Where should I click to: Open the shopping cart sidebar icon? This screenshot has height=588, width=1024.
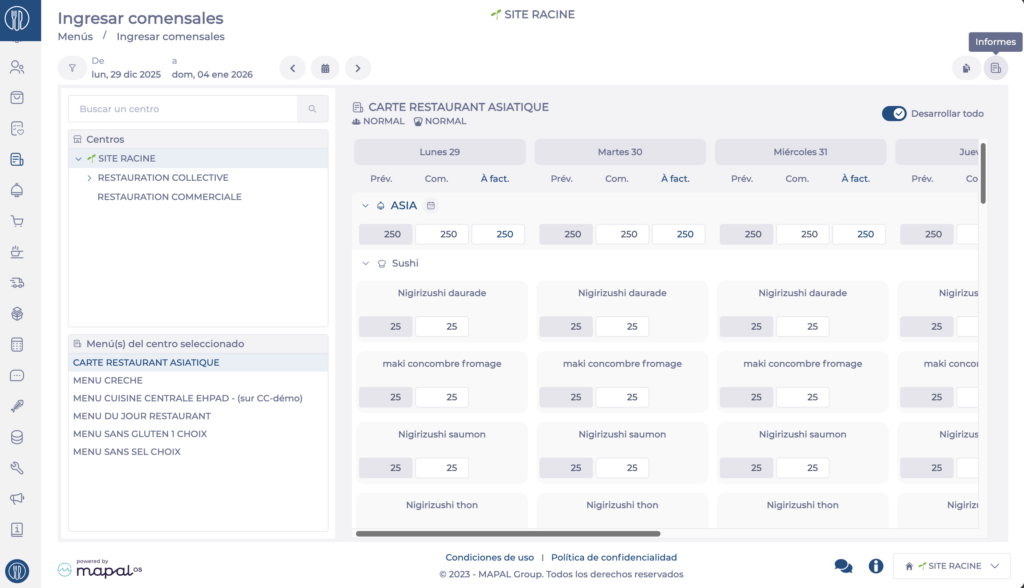pyautogui.click(x=17, y=221)
